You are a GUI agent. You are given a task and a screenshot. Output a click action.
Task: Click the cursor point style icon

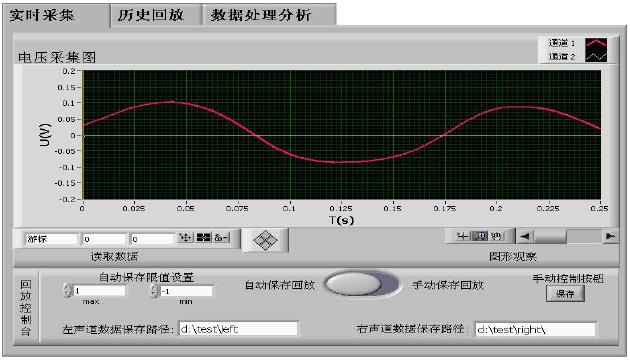pos(203,238)
